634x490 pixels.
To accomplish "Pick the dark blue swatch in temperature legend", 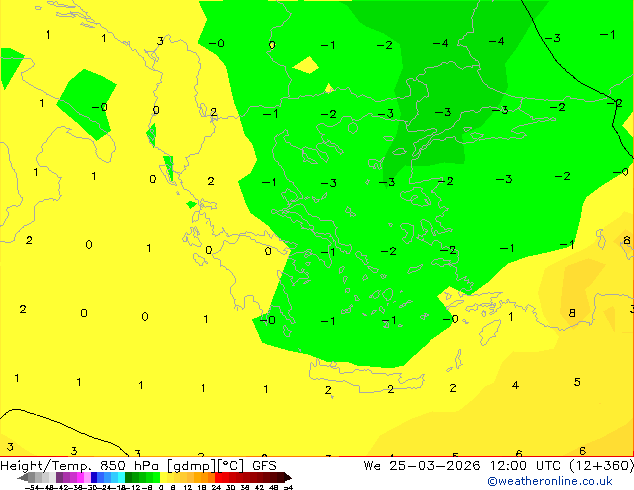I will point(94,477).
